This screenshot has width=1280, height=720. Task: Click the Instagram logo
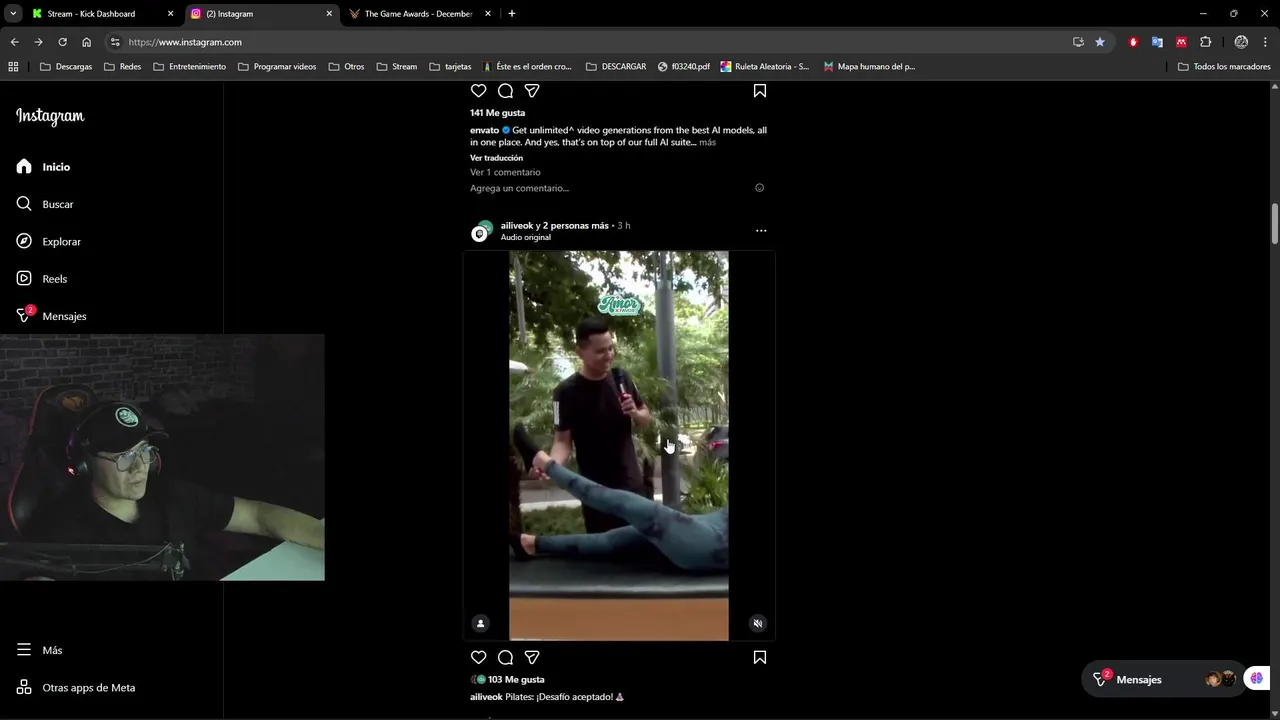pyautogui.click(x=50, y=116)
